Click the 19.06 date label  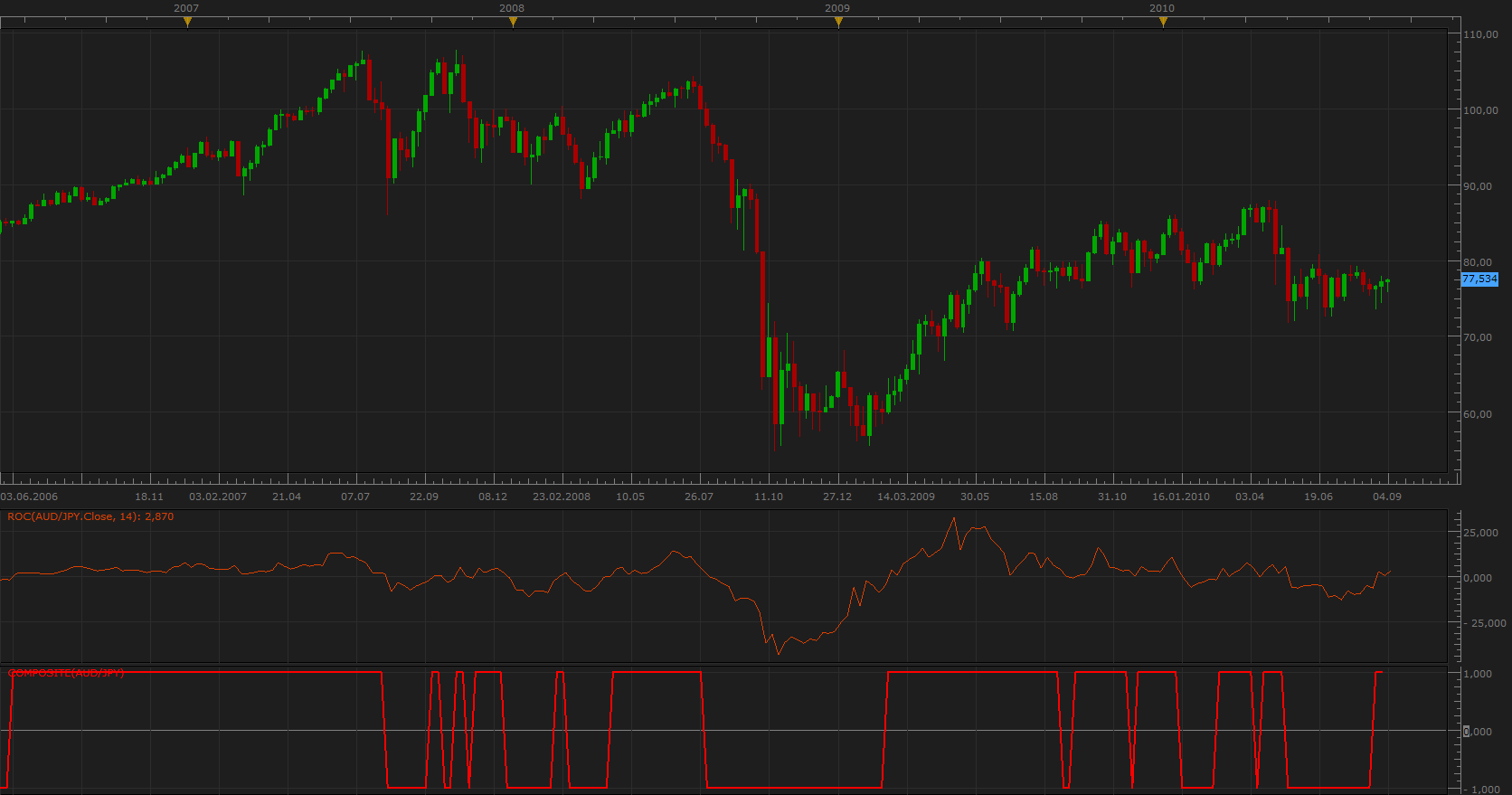tap(1318, 497)
